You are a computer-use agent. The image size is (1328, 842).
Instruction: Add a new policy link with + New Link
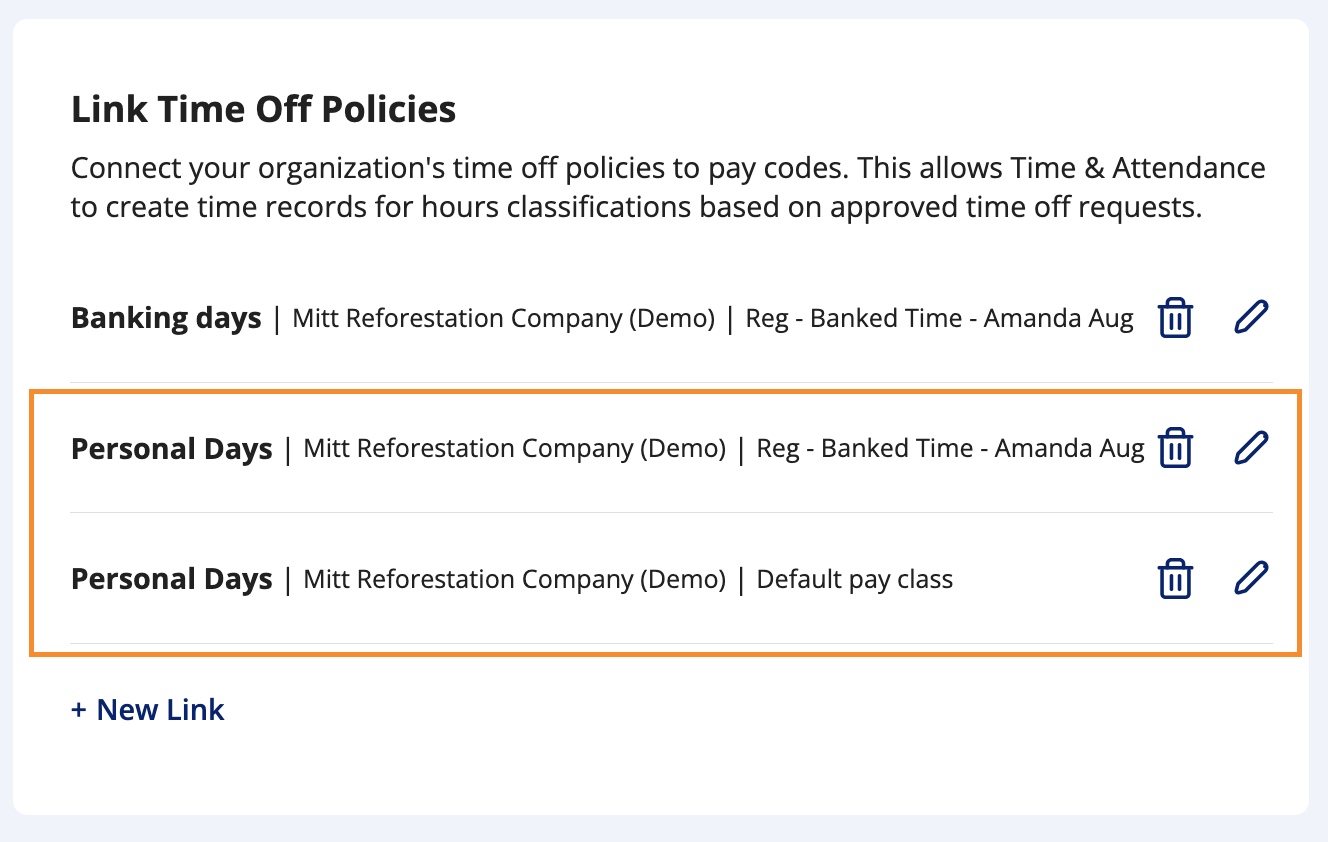coord(148,710)
